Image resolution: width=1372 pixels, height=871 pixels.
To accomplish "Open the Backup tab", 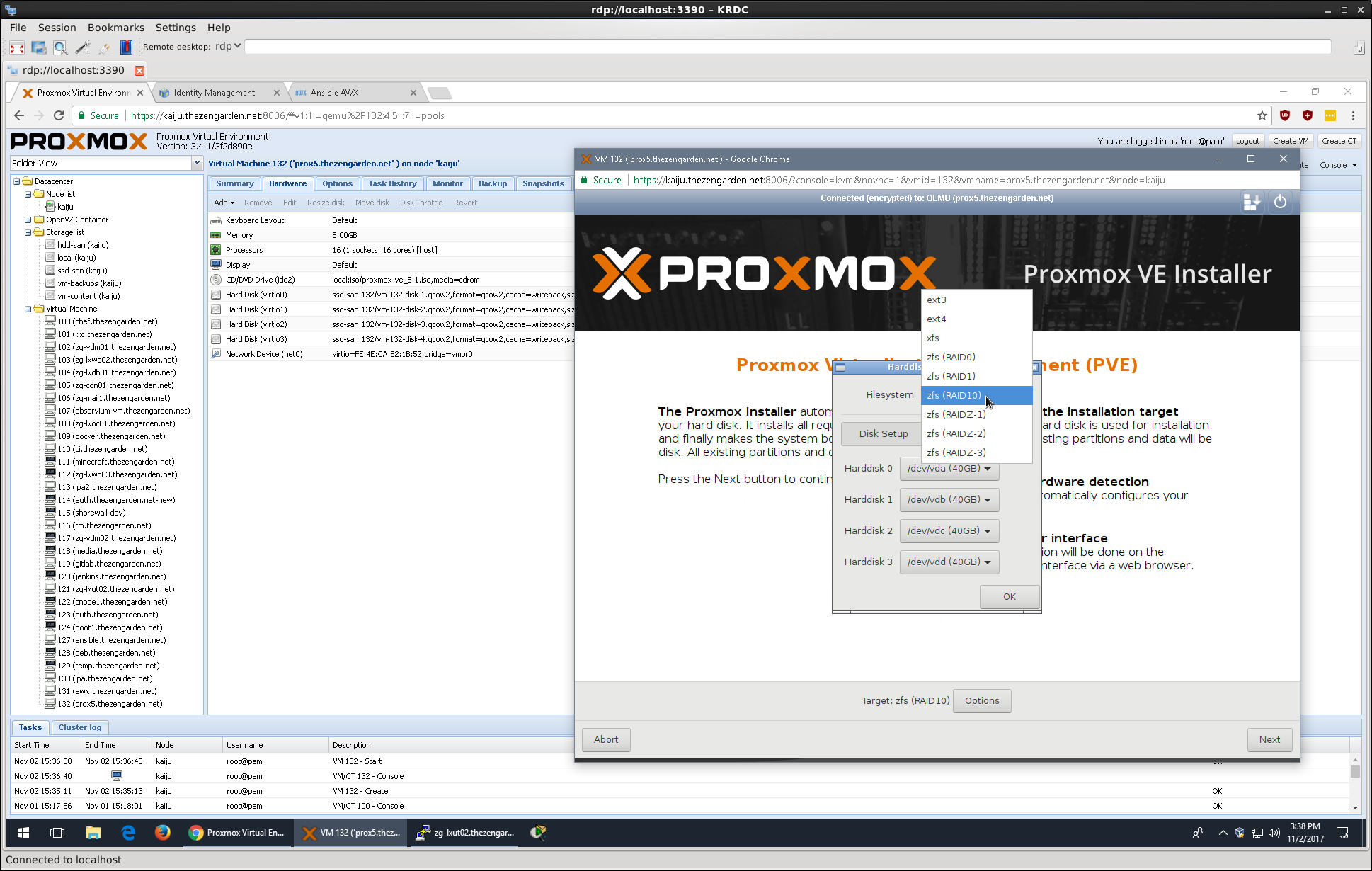I will click(493, 183).
